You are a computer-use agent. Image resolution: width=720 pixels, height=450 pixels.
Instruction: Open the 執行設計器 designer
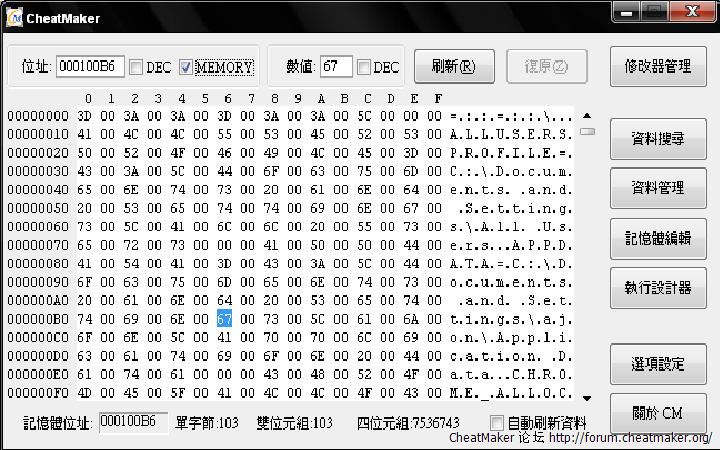click(658, 288)
